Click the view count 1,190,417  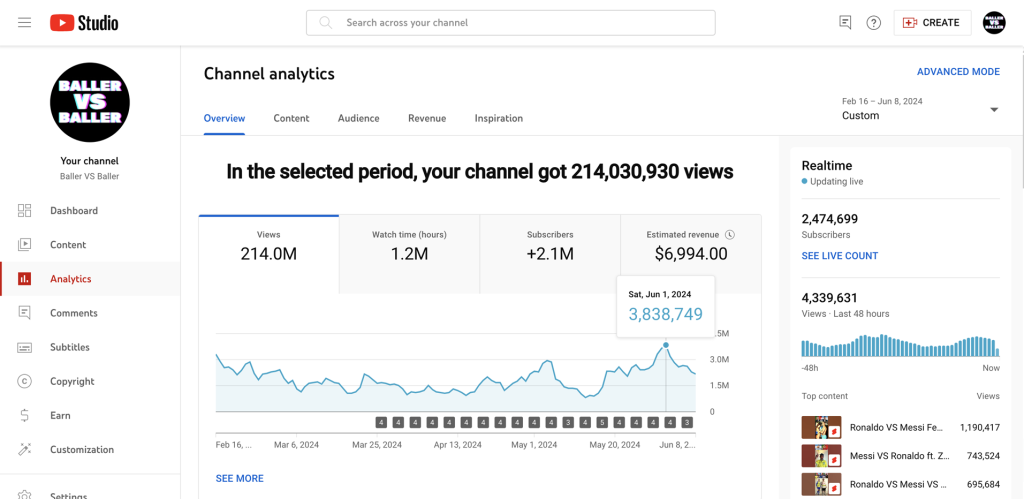click(980, 428)
